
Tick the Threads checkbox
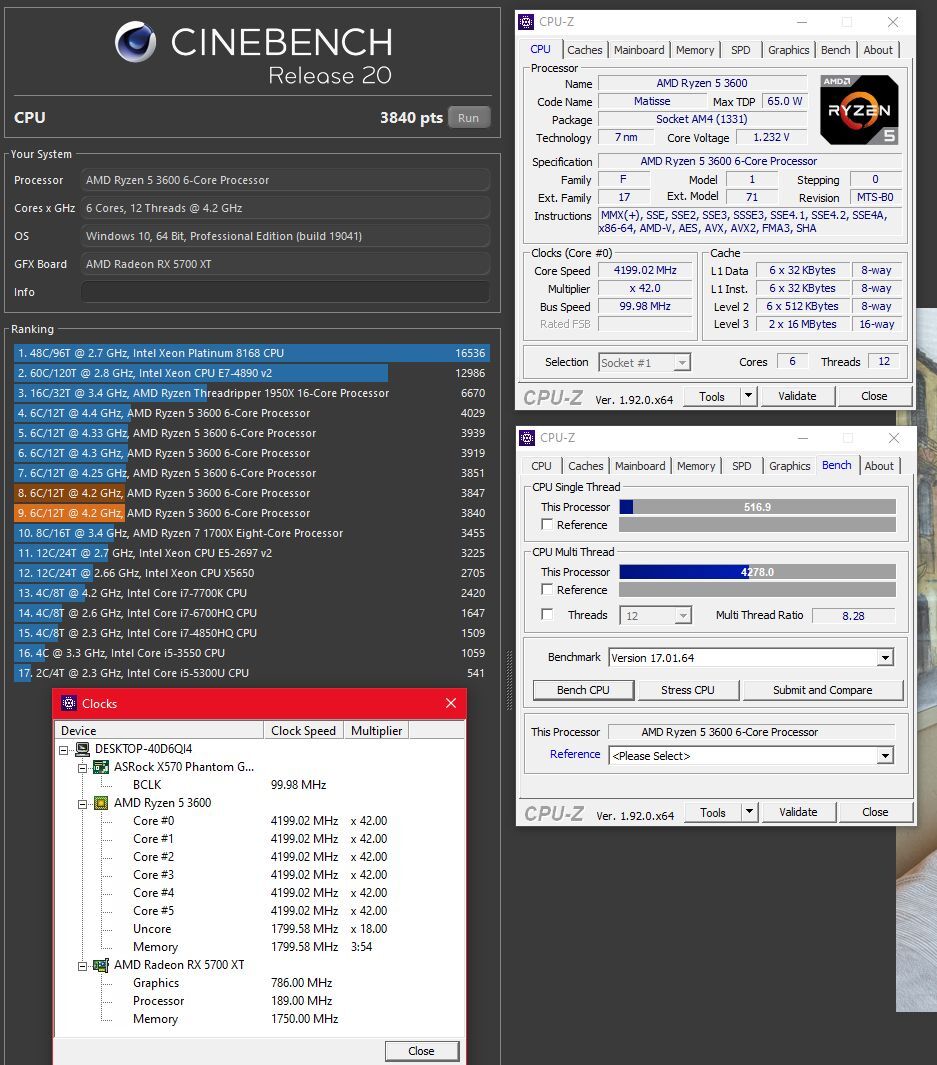point(547,614)
